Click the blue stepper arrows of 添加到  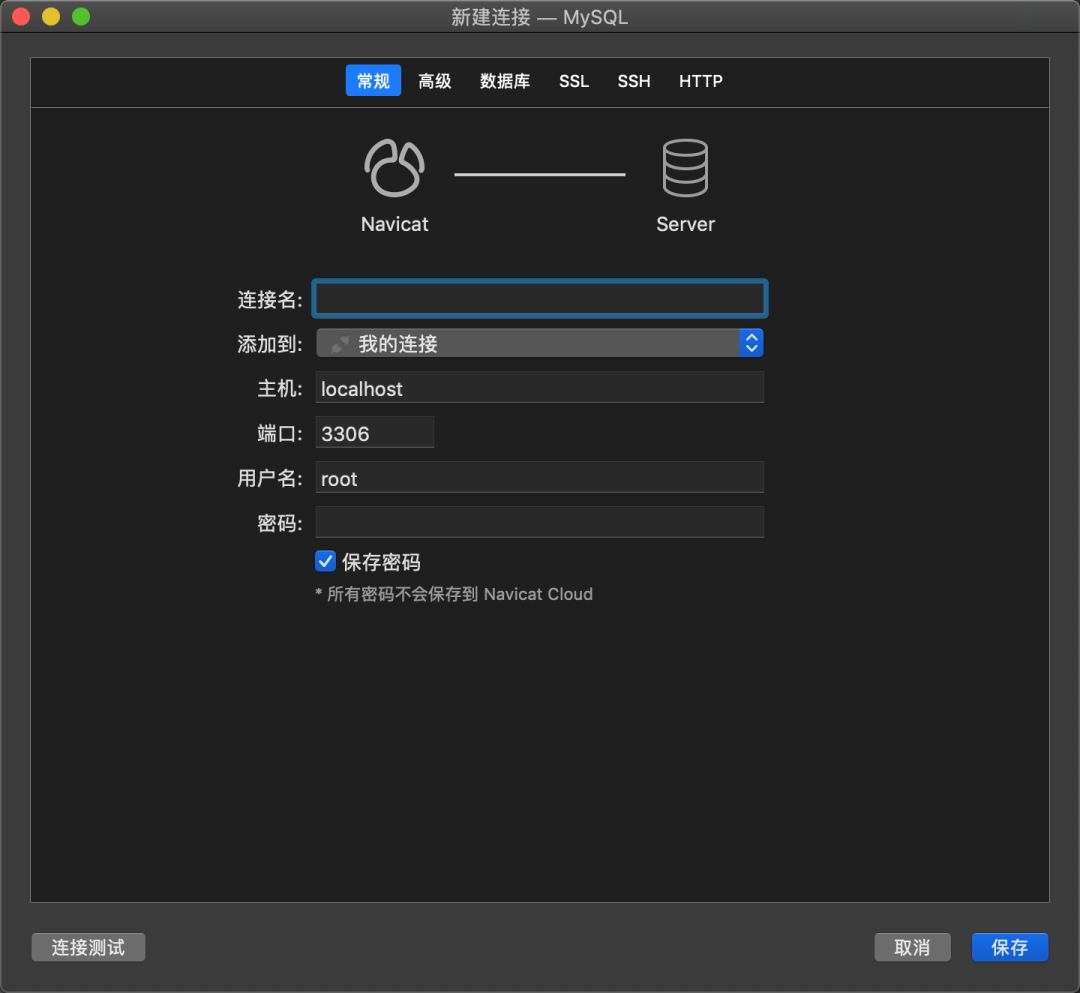(x=751, y=343)
